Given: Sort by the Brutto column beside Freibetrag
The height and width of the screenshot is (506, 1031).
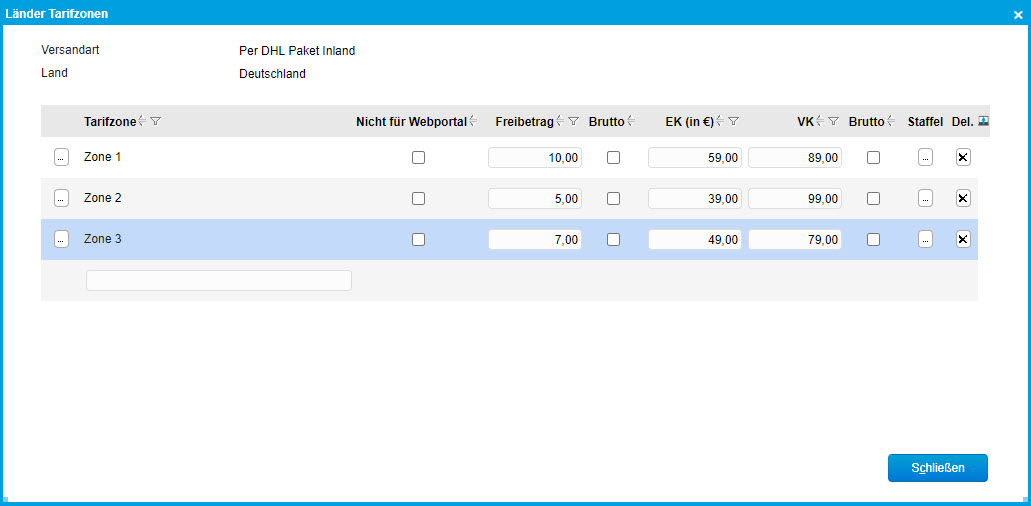Looking at the screenshot, I should [631, 121].
